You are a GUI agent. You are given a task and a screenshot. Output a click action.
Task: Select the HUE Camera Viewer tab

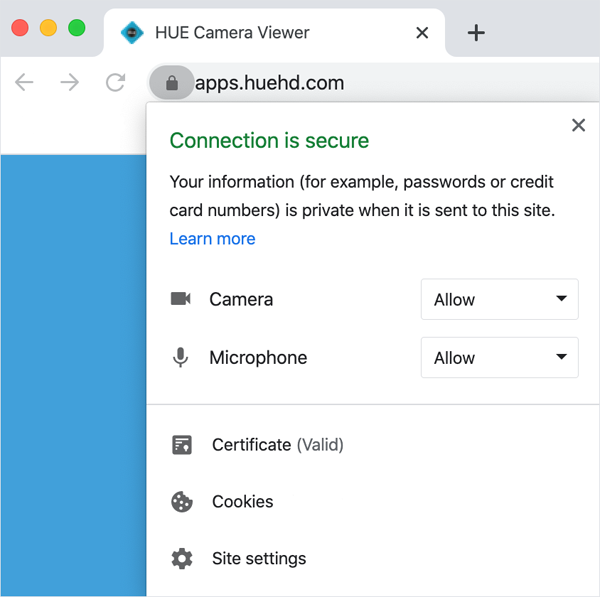(274, 33)
